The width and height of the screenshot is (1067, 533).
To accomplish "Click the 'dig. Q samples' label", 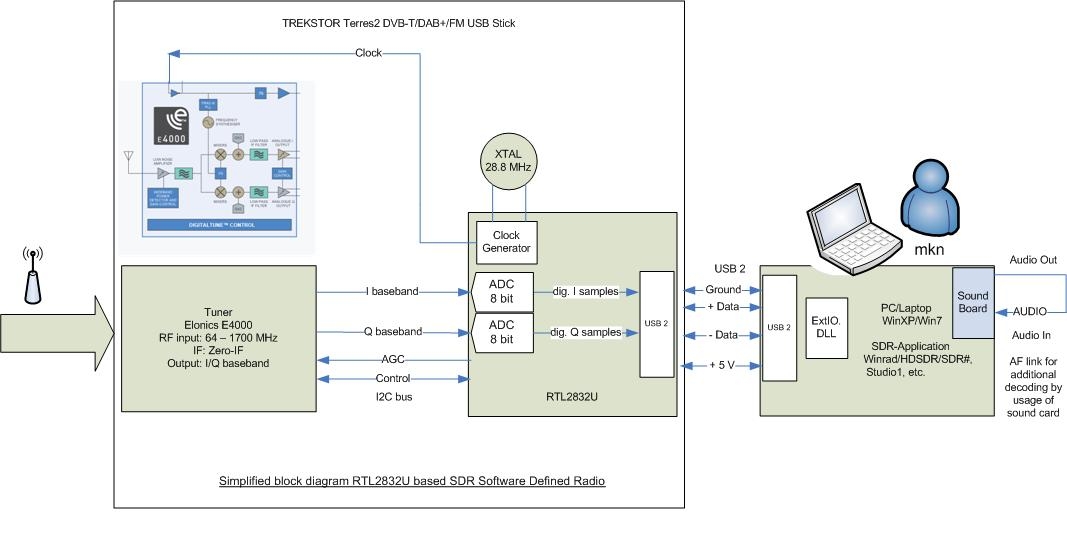I will click(x=585, y=332).
